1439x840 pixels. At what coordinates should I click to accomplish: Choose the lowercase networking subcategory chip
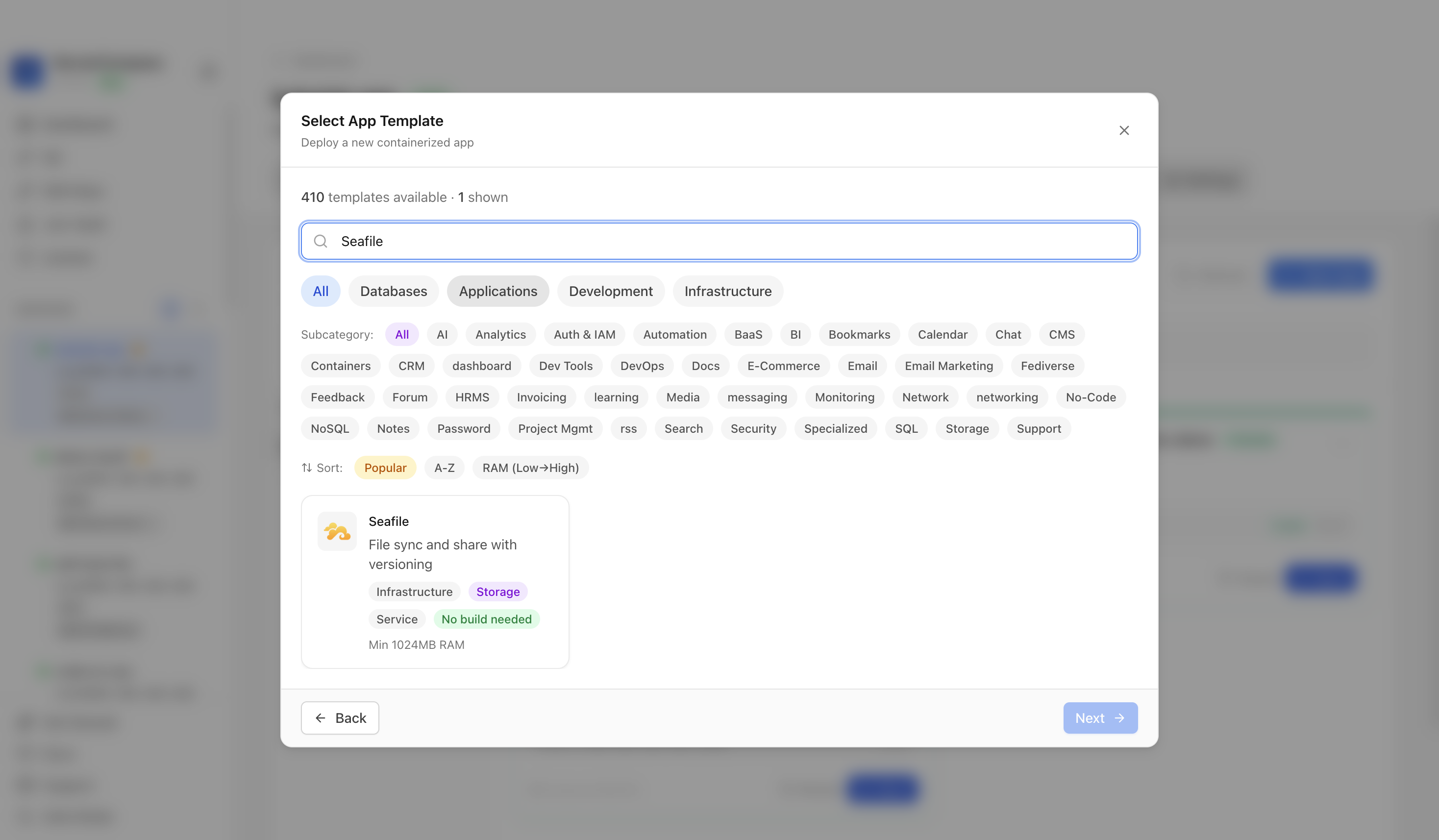point(1007,397)
